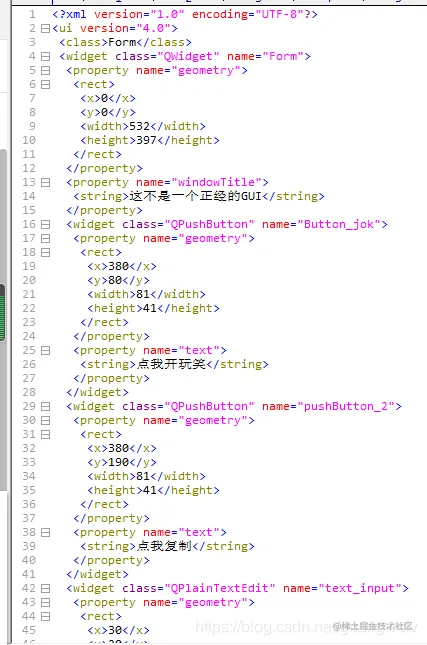Click the <class>Form</class> line

[x=125, y=42]
